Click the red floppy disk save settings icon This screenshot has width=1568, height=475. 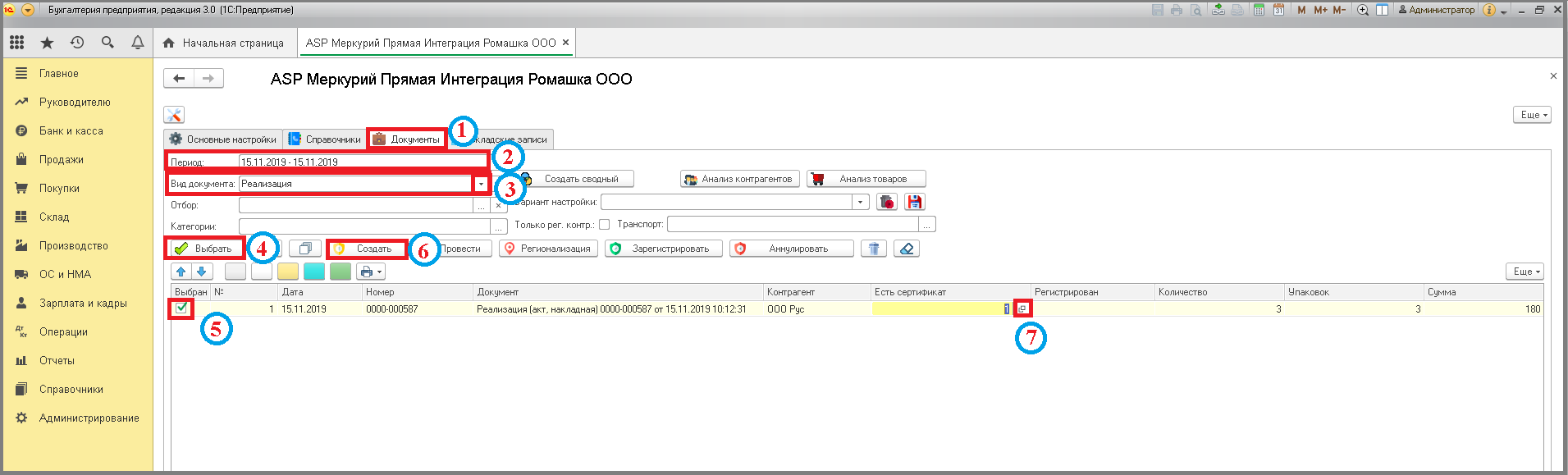[914, 202]
